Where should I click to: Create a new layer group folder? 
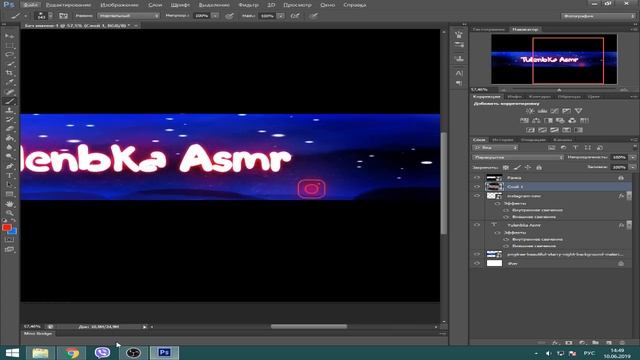596,343
